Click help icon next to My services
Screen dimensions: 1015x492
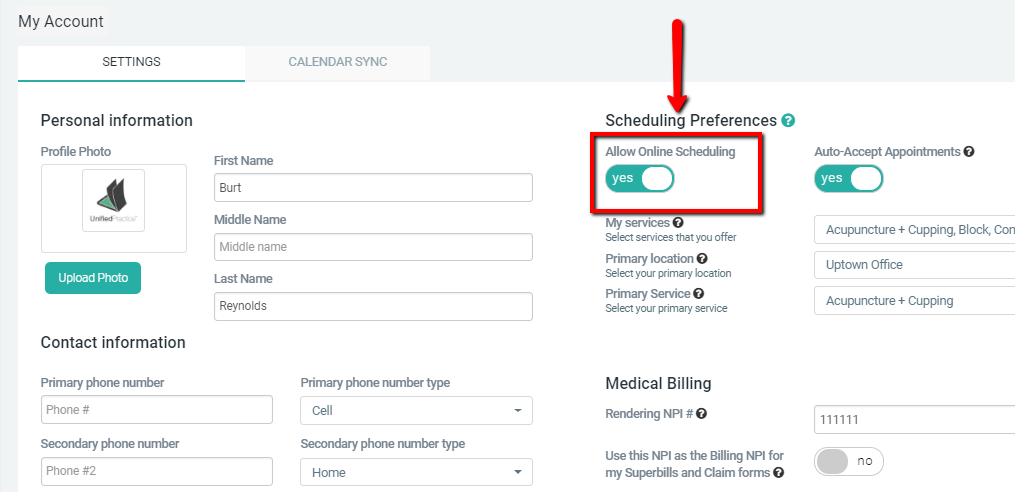[x=678, y=223]
